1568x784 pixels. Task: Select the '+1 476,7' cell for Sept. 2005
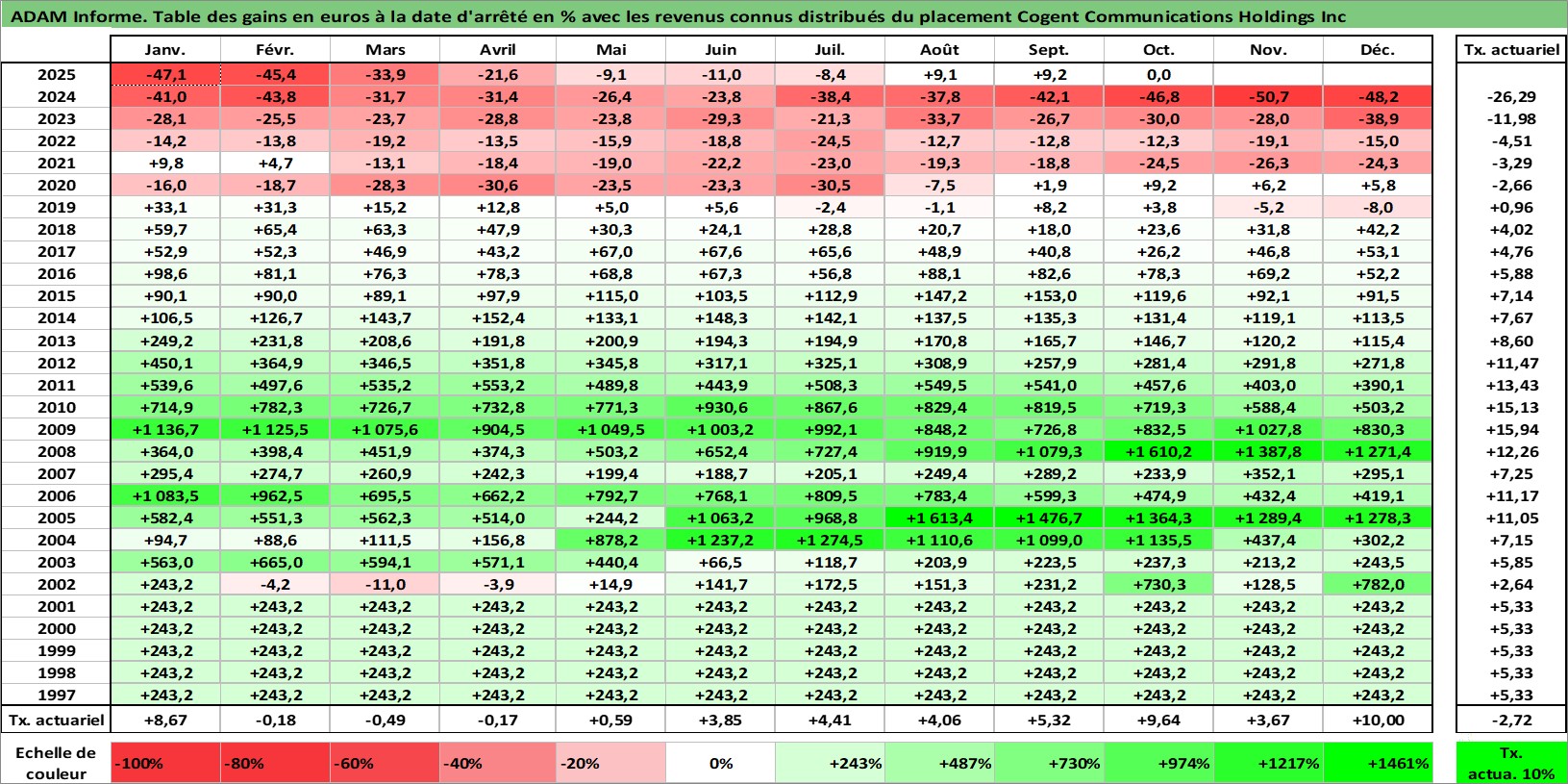1050,518
